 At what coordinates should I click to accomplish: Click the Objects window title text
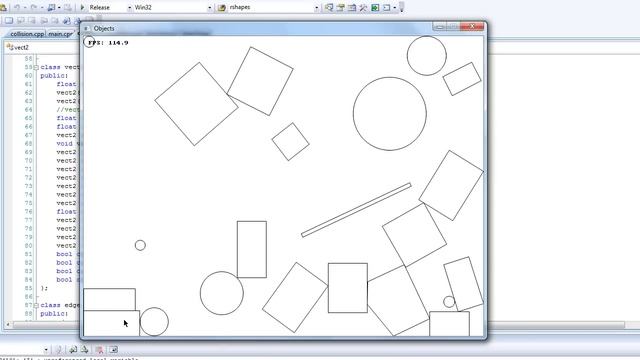click(104, 28)
